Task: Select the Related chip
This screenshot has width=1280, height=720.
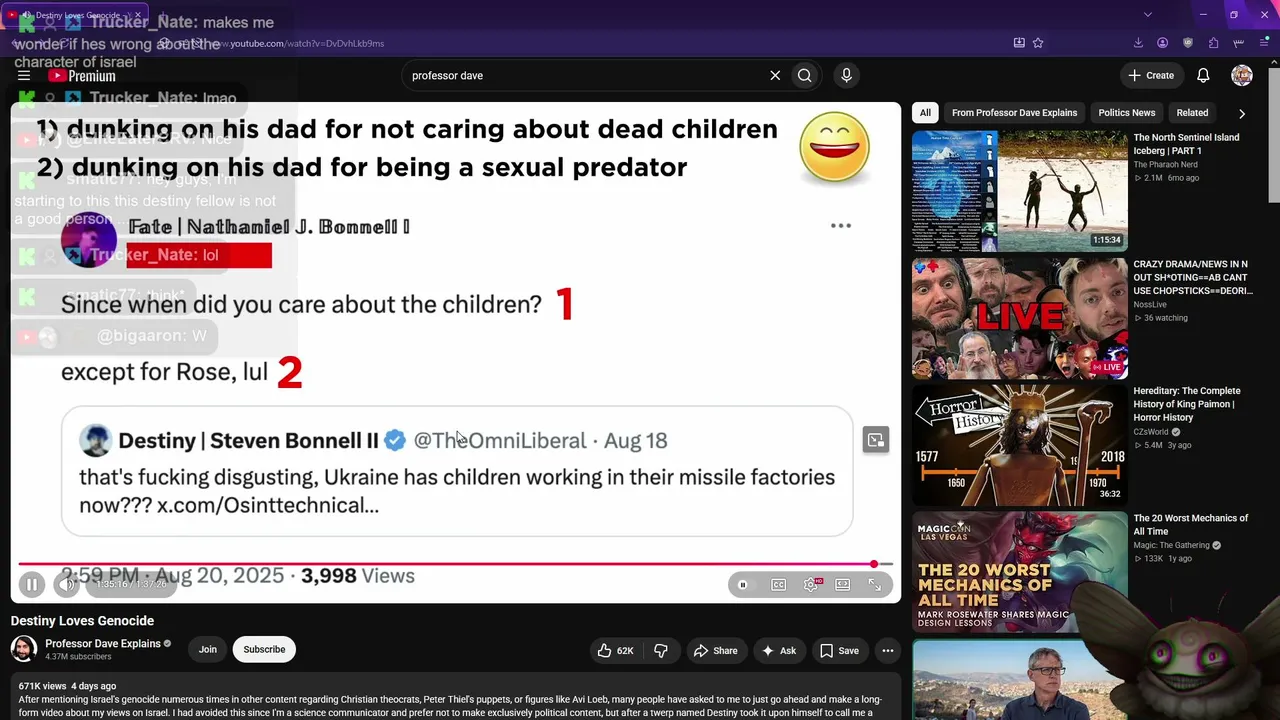Action: [x=1192, y=113]
